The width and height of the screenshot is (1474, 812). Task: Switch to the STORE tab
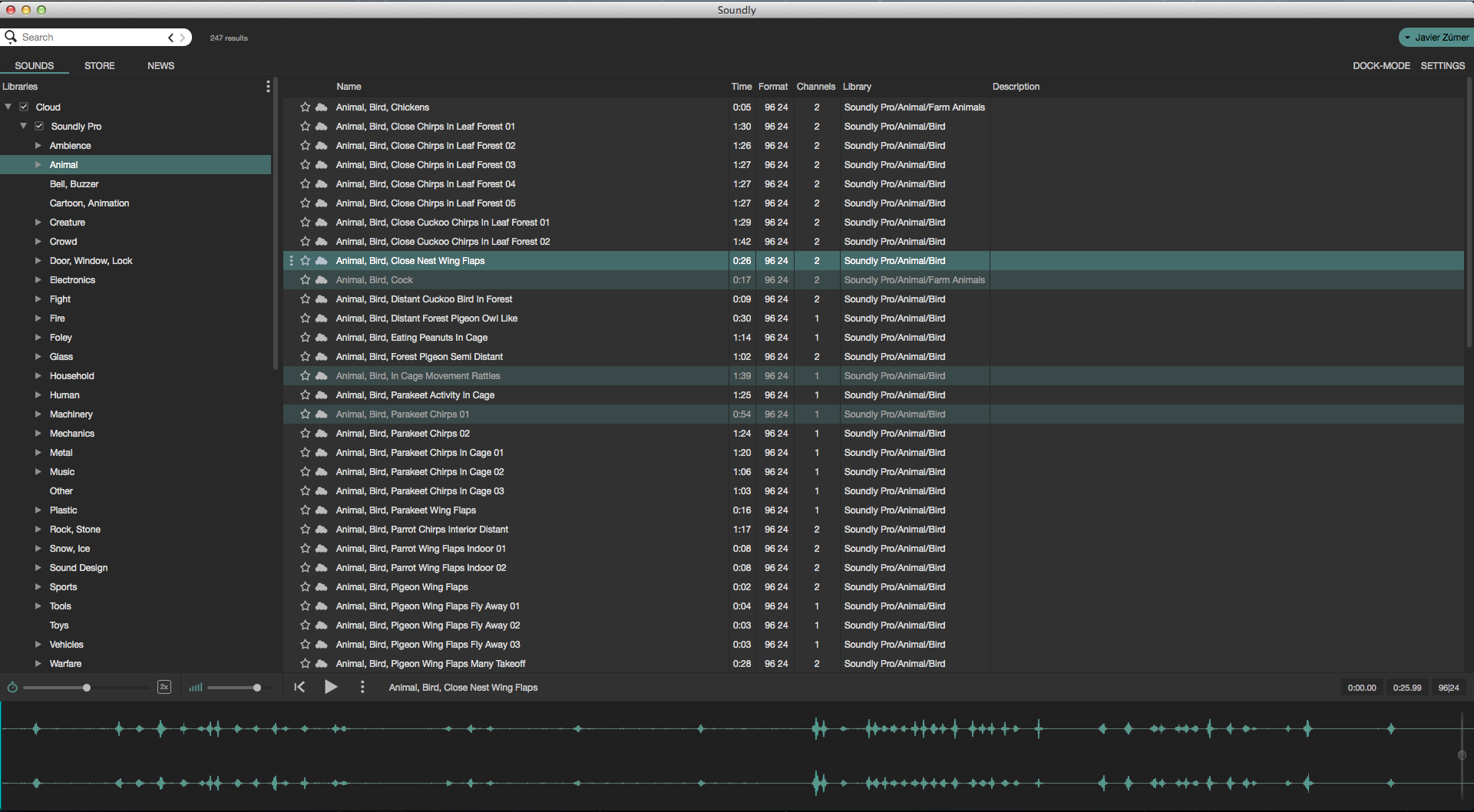(100, 66)
